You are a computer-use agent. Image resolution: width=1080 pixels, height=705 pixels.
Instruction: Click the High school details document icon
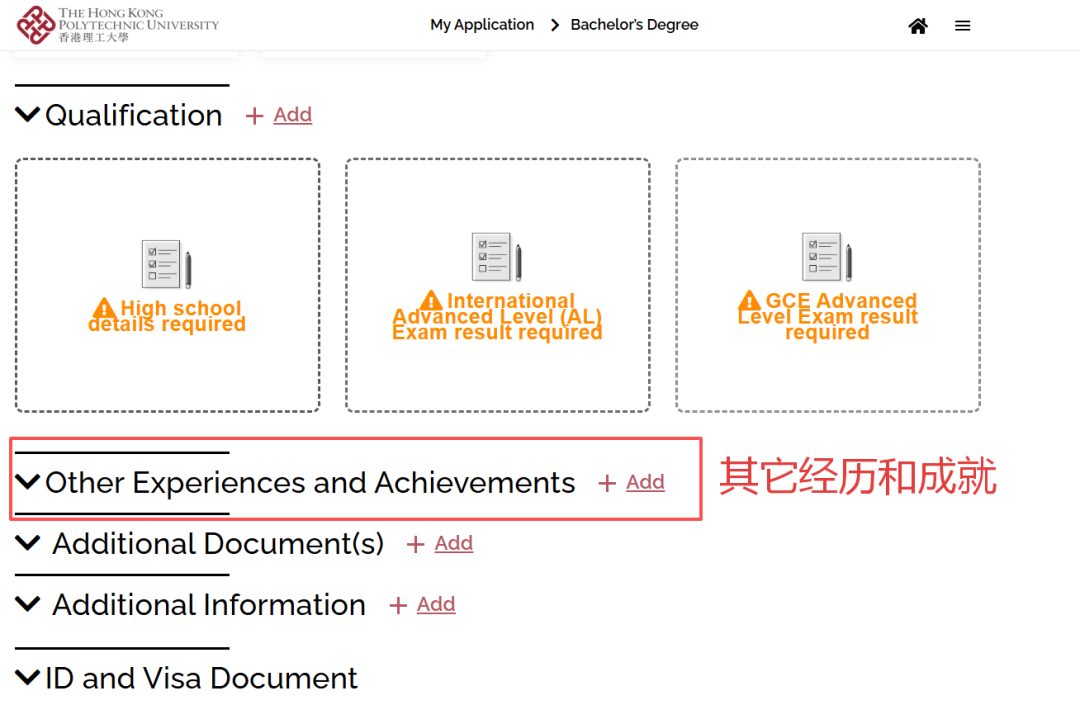[x=166, y=262]
